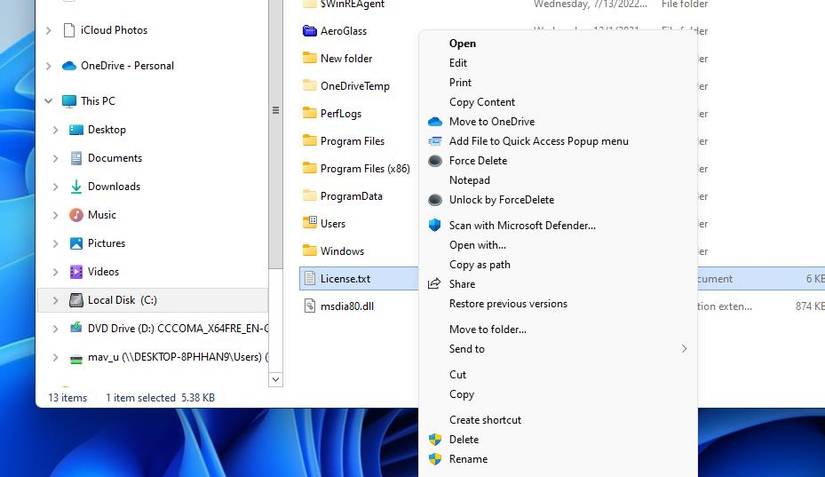Select Cut in the context menu
Viewport: 825px width, 477px height.
coord(458,374)
